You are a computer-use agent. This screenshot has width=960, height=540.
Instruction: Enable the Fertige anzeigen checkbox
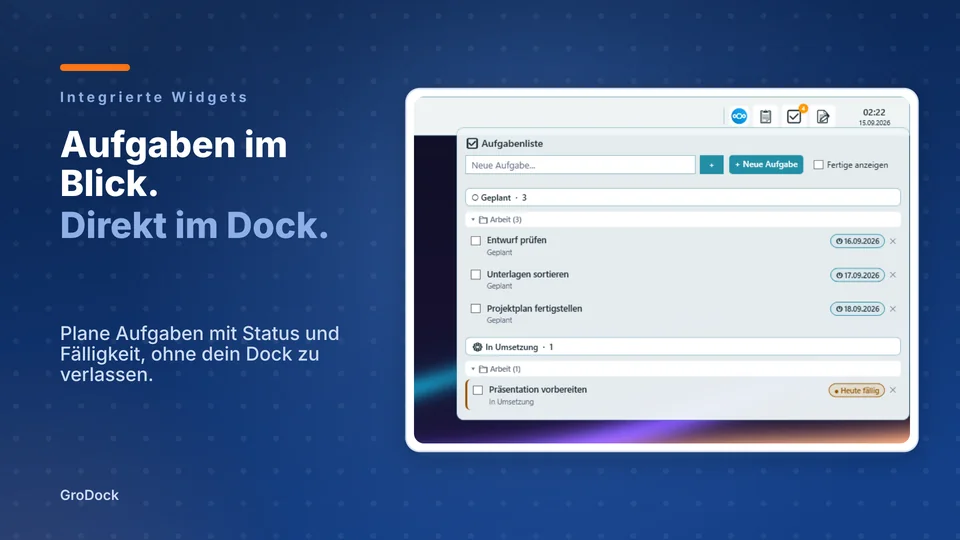tap(819, 165)
